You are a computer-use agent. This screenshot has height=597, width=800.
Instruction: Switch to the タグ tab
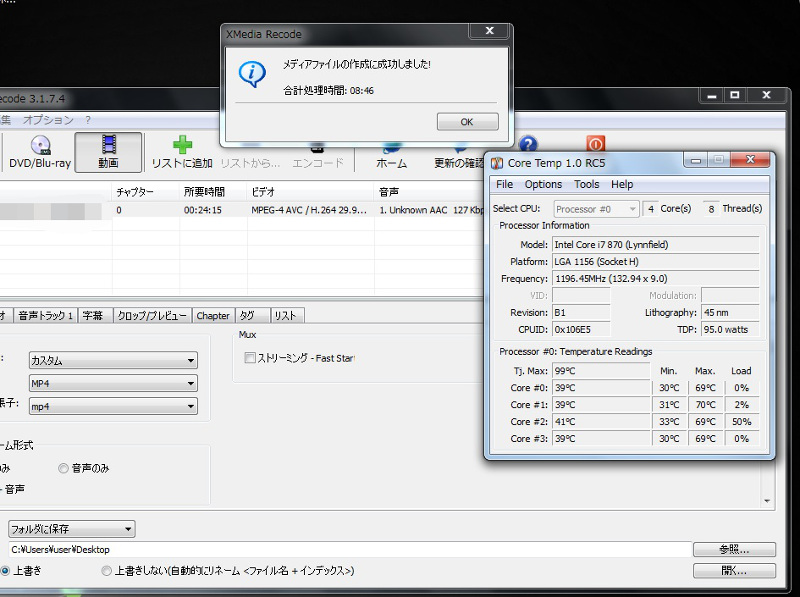[252, 316]
